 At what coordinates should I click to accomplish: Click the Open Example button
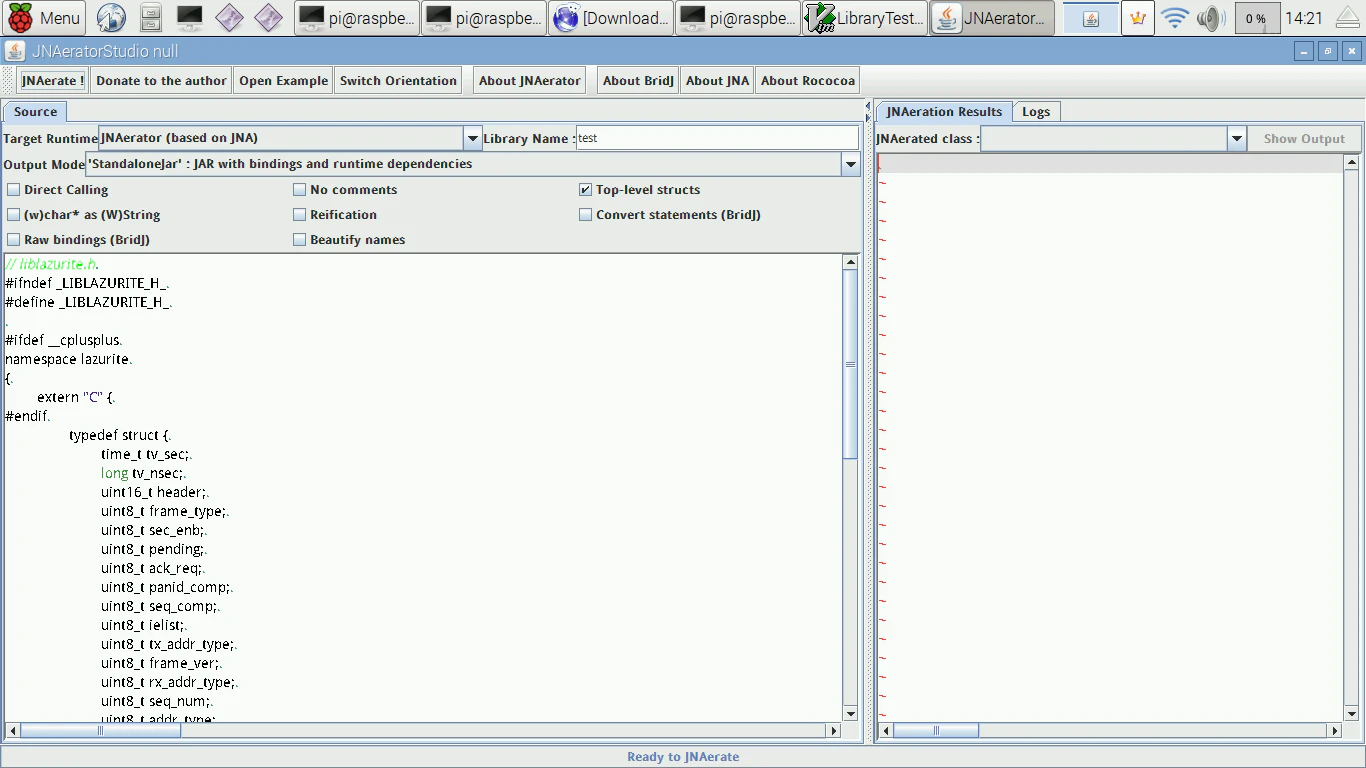283,81
